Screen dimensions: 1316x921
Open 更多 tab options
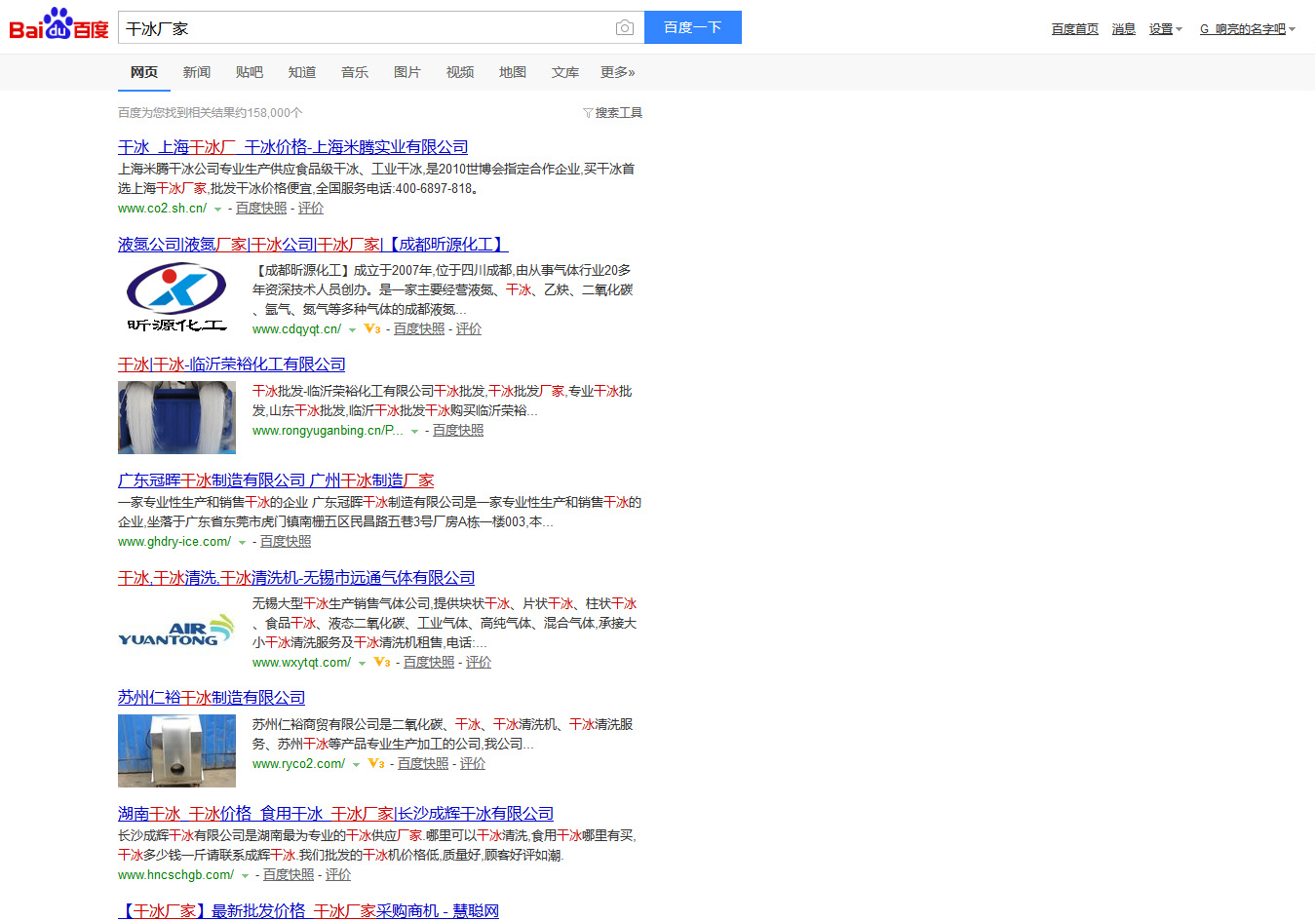tap(617, 72)
